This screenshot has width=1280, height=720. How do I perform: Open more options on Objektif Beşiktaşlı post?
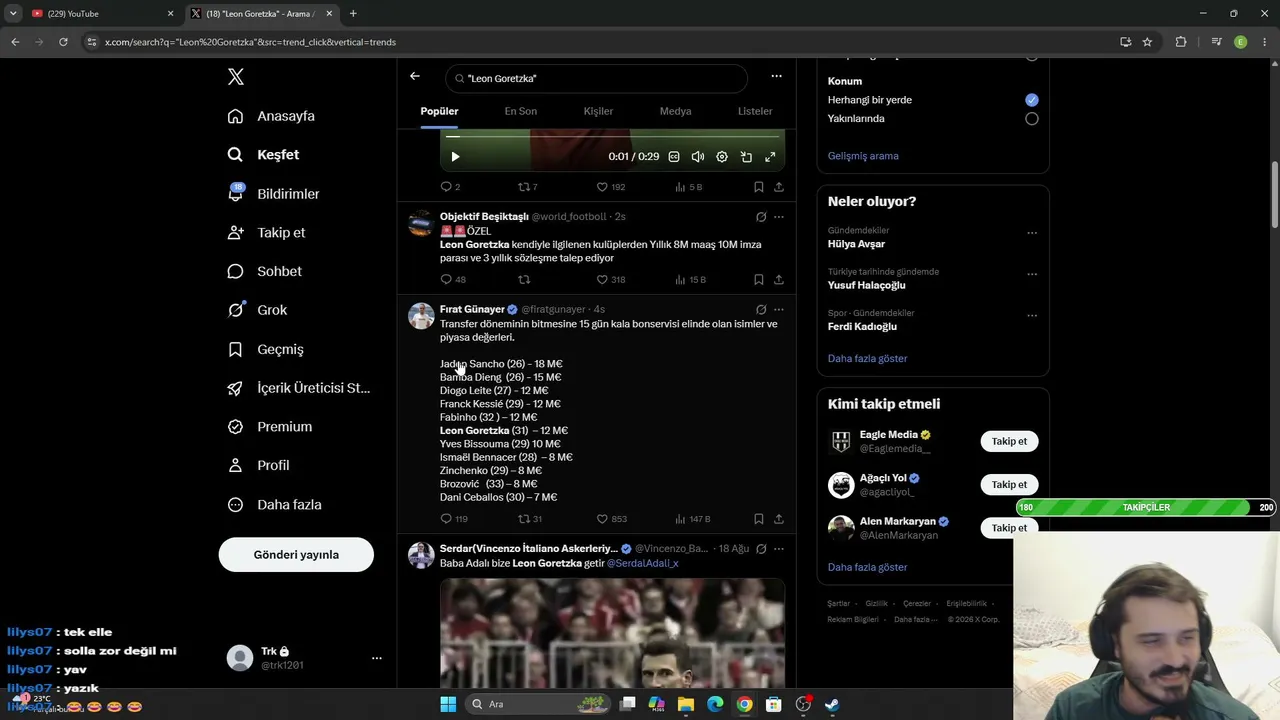click(x=779, y=217)
